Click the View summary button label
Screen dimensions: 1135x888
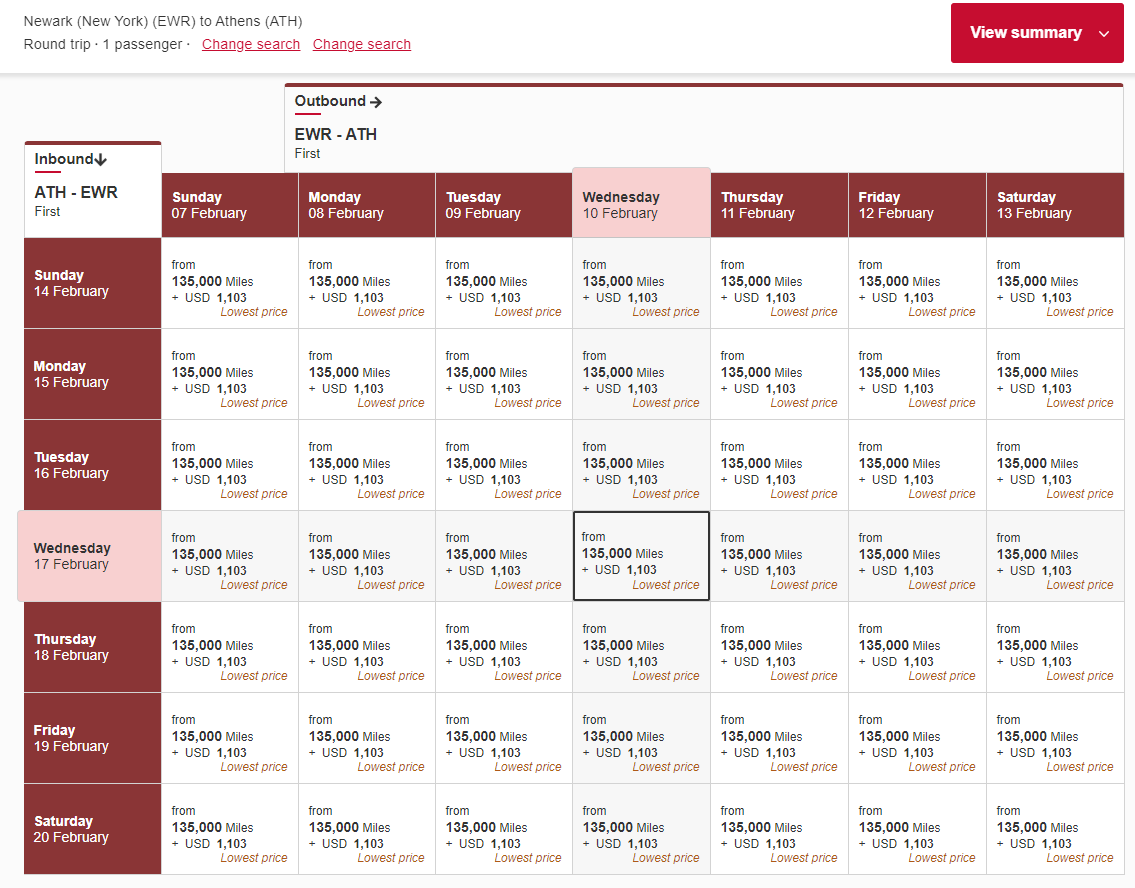pyautogui.click(x=1025, y=33)
